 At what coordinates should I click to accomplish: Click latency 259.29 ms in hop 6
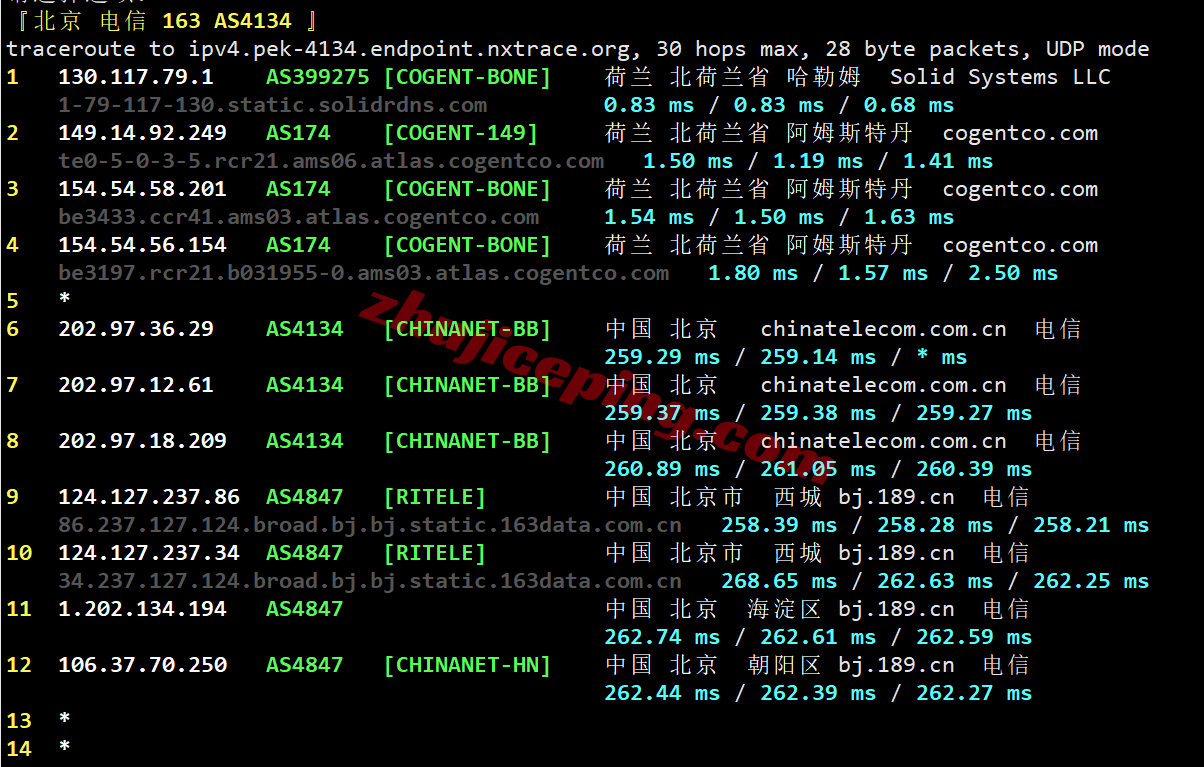662,357
